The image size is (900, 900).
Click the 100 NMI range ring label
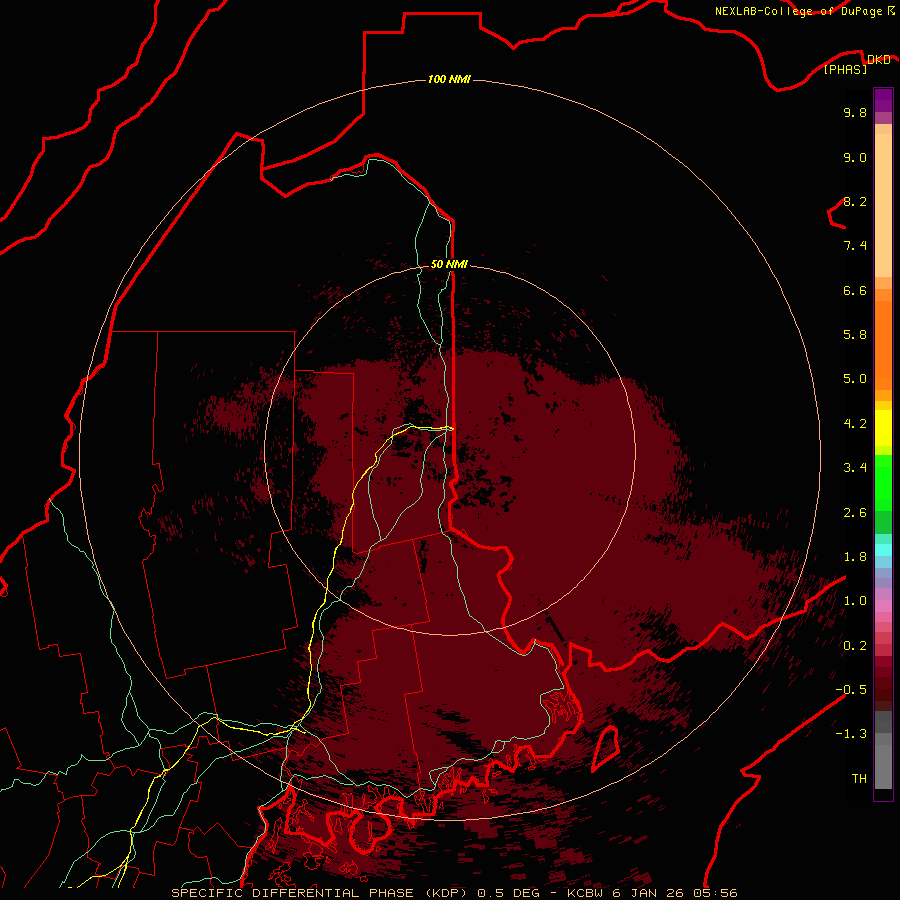point(449,79)
